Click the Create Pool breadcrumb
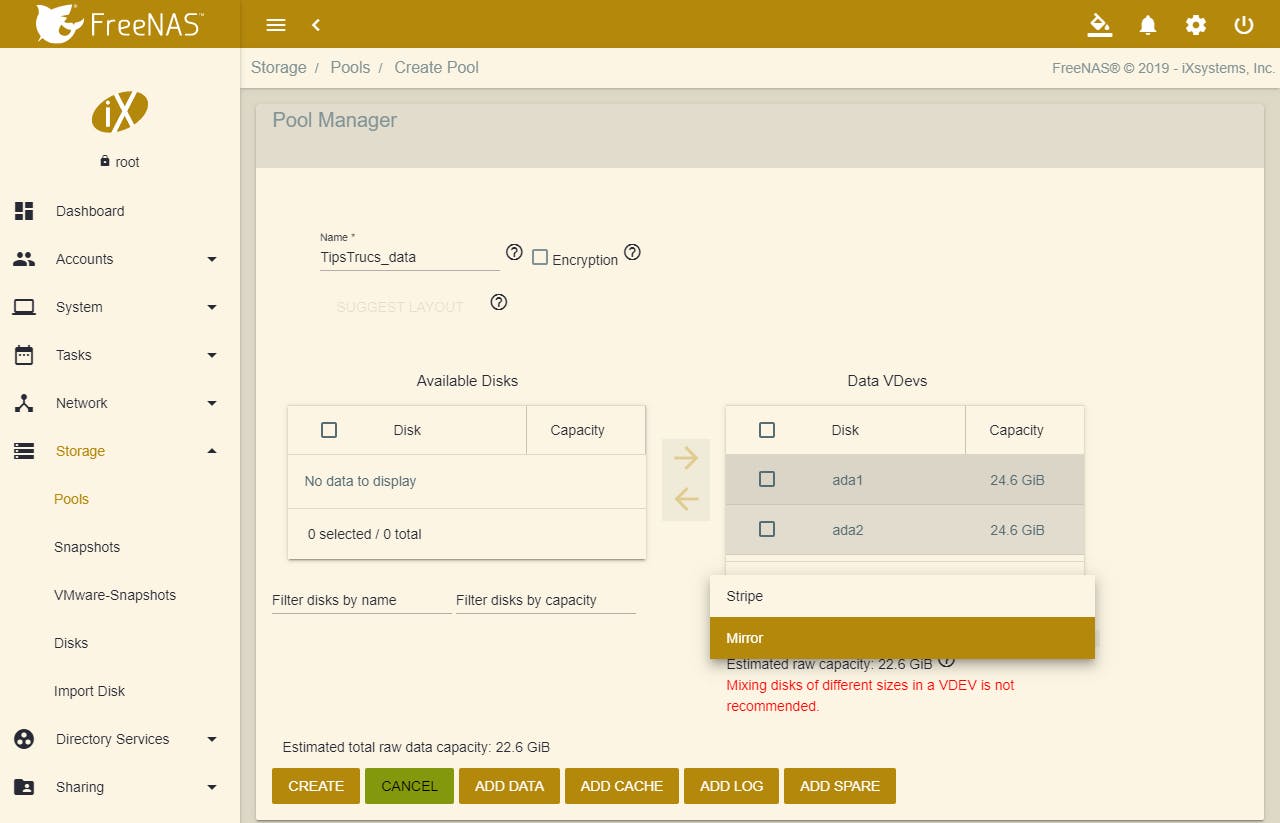Screen dimensions: 1280x823 coord(437,68)
